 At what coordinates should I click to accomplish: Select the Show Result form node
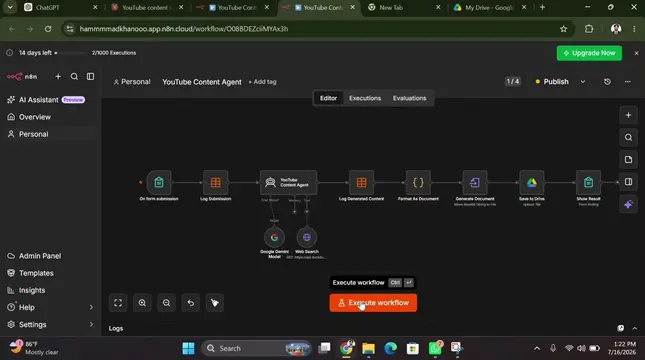click(x=588, y=182)
